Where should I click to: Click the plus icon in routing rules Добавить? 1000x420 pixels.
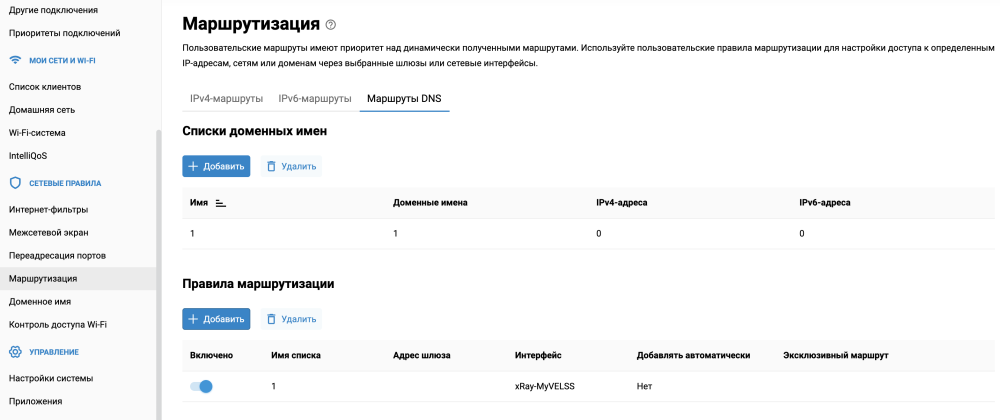194,319
